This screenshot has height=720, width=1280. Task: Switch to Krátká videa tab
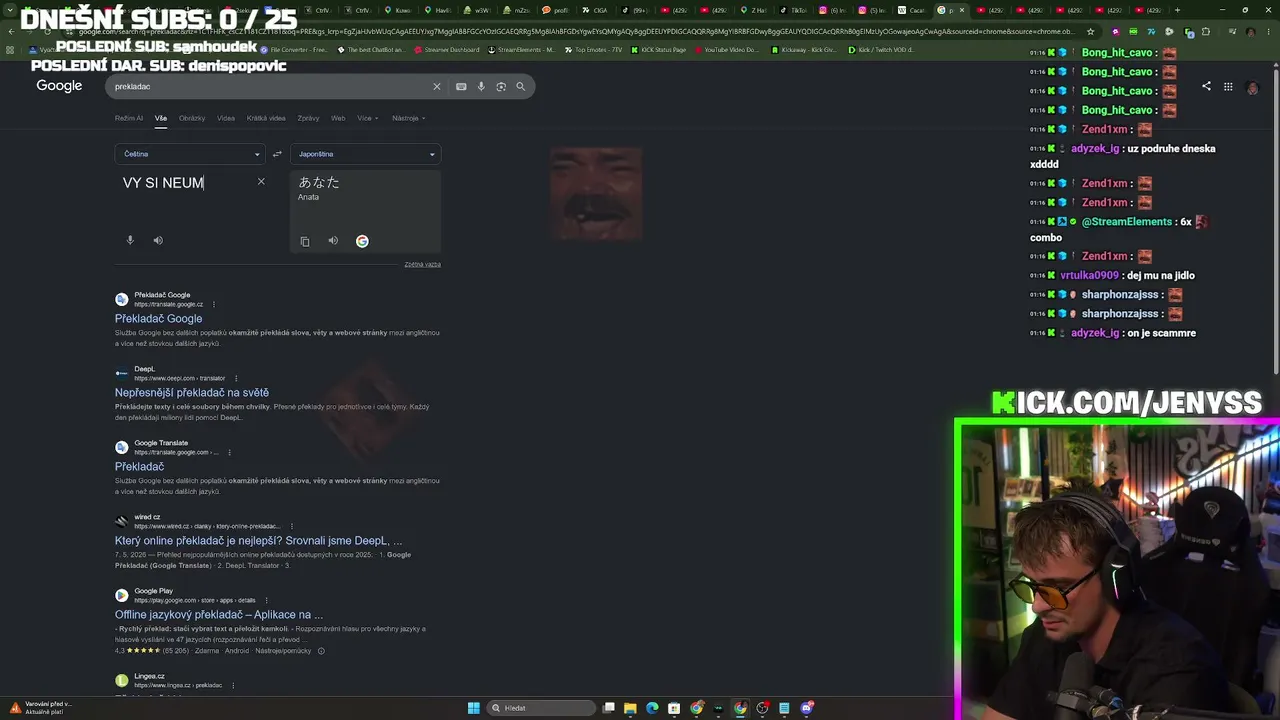click(266, 118)
